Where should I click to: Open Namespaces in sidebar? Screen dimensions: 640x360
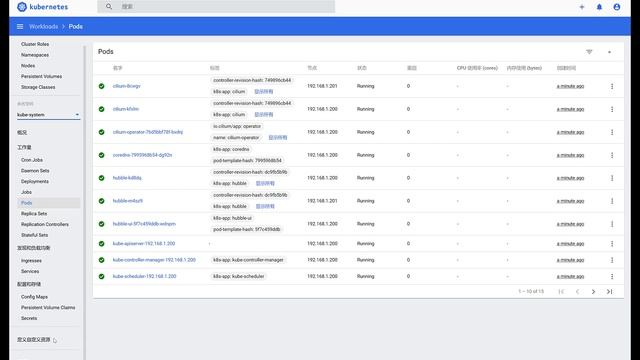(35, 55)
